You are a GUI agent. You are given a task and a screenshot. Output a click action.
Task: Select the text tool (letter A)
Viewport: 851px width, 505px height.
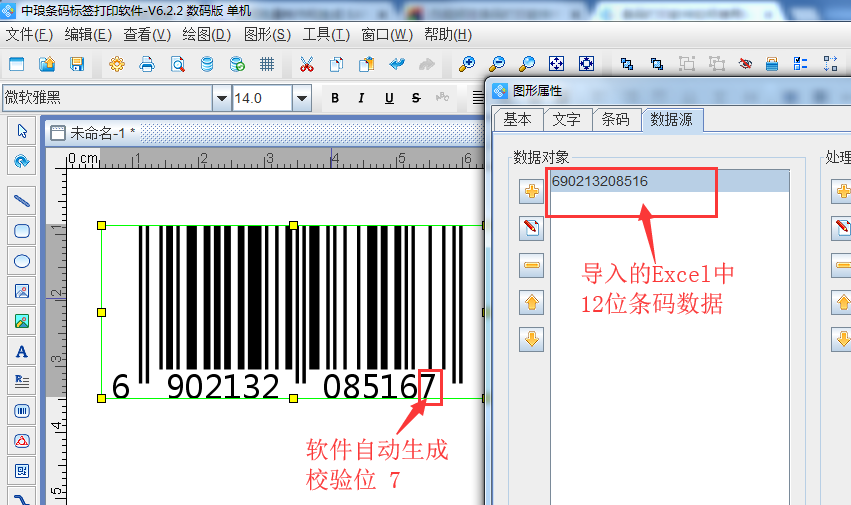click(x=22, y=351)
